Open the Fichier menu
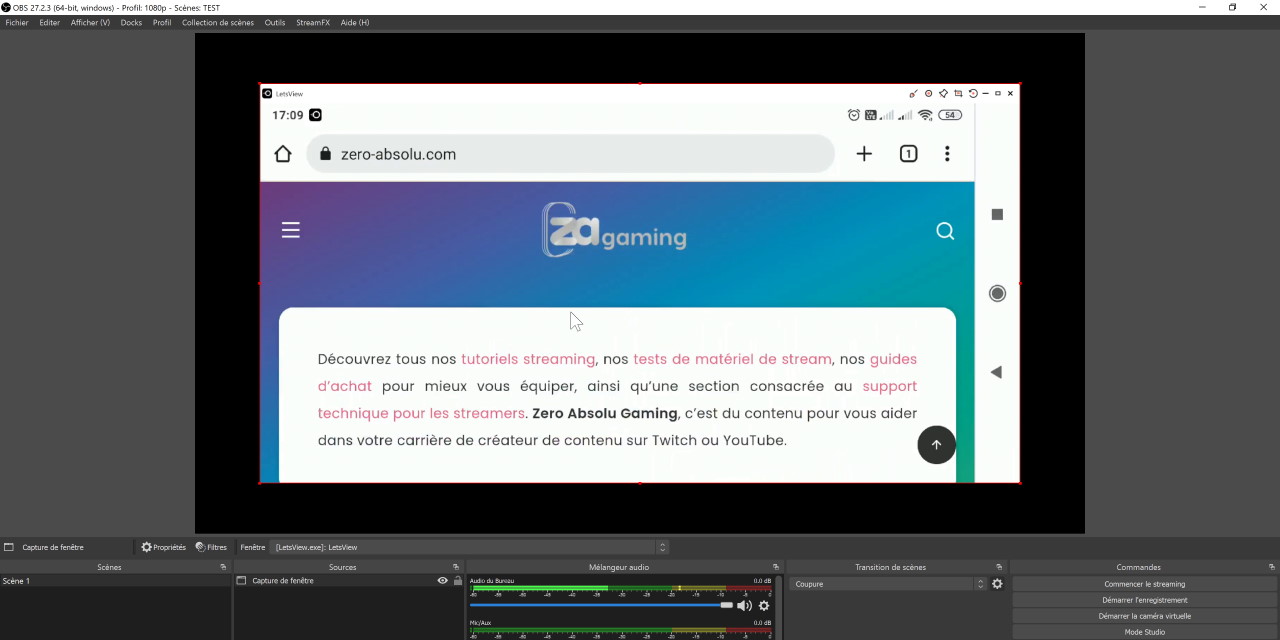The height and width of the screenshot is (640, 1280). 17,22
